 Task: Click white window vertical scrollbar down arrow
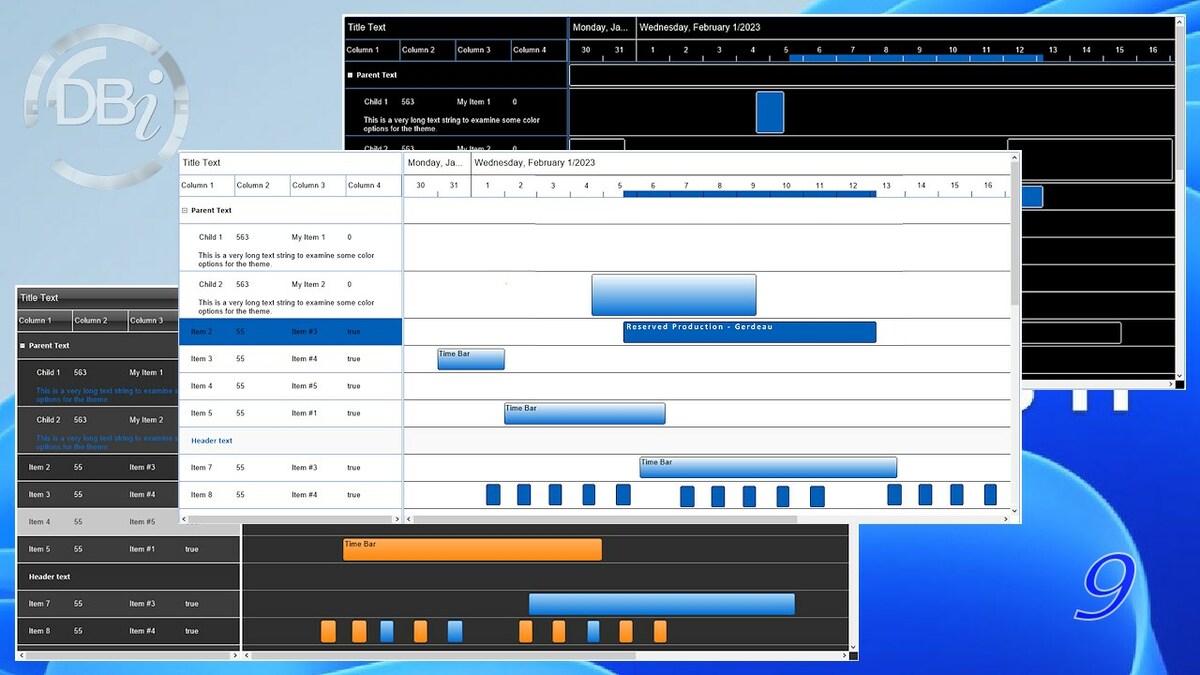[x=1015, y=511]
